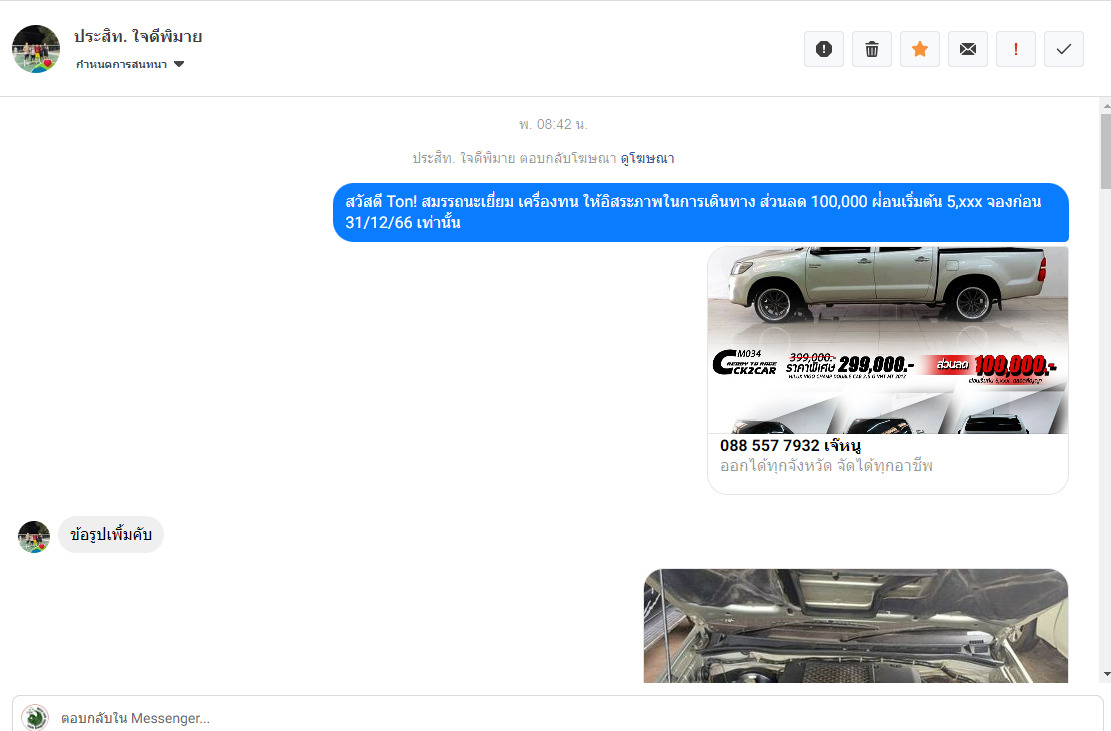This screenshot has height=731, width=1111.
Task: Mark as unread using the envelope icon
Action: (x=968, y=49)
